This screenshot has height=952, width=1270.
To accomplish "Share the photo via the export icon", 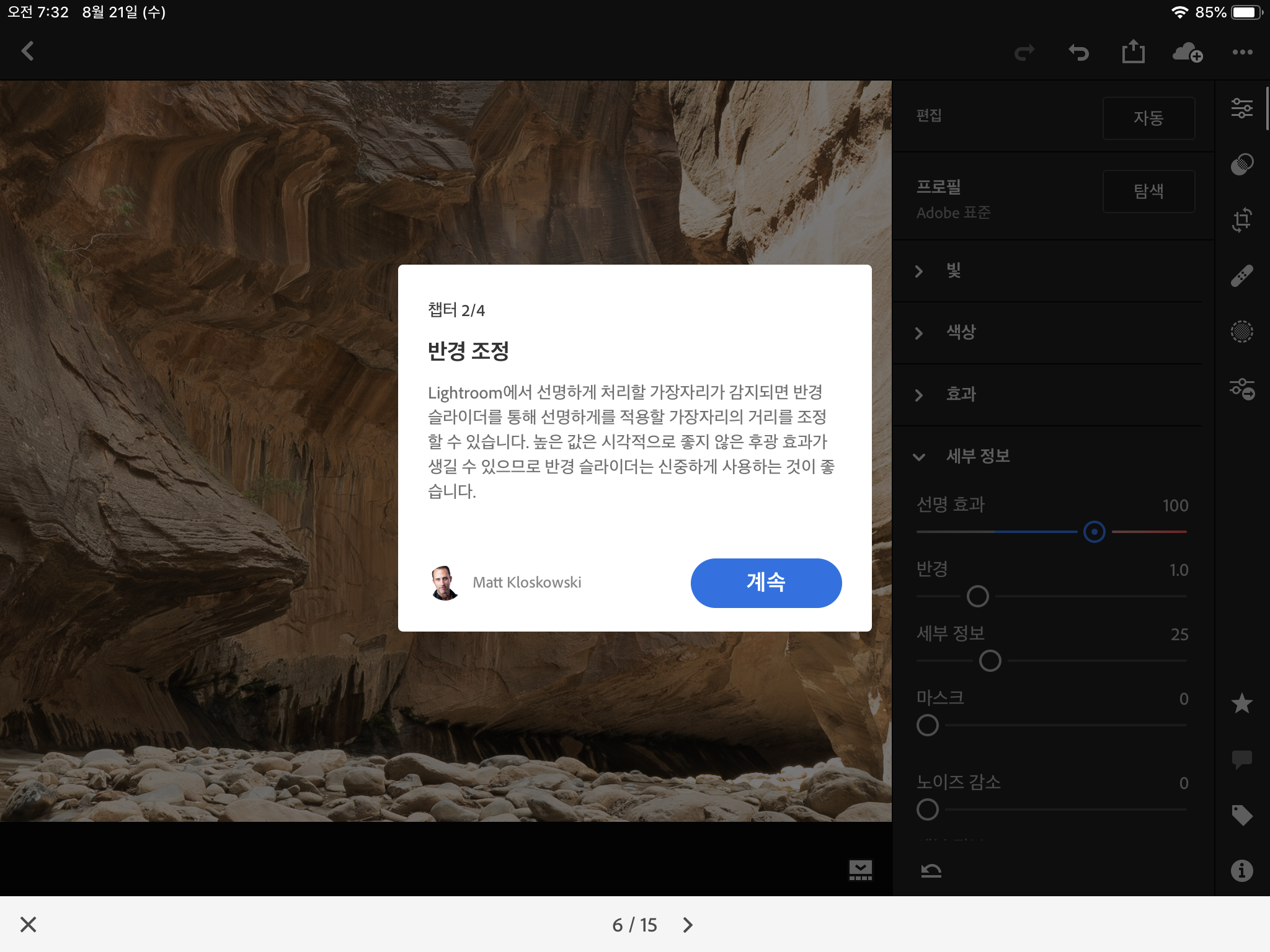I will point(1134,52).
